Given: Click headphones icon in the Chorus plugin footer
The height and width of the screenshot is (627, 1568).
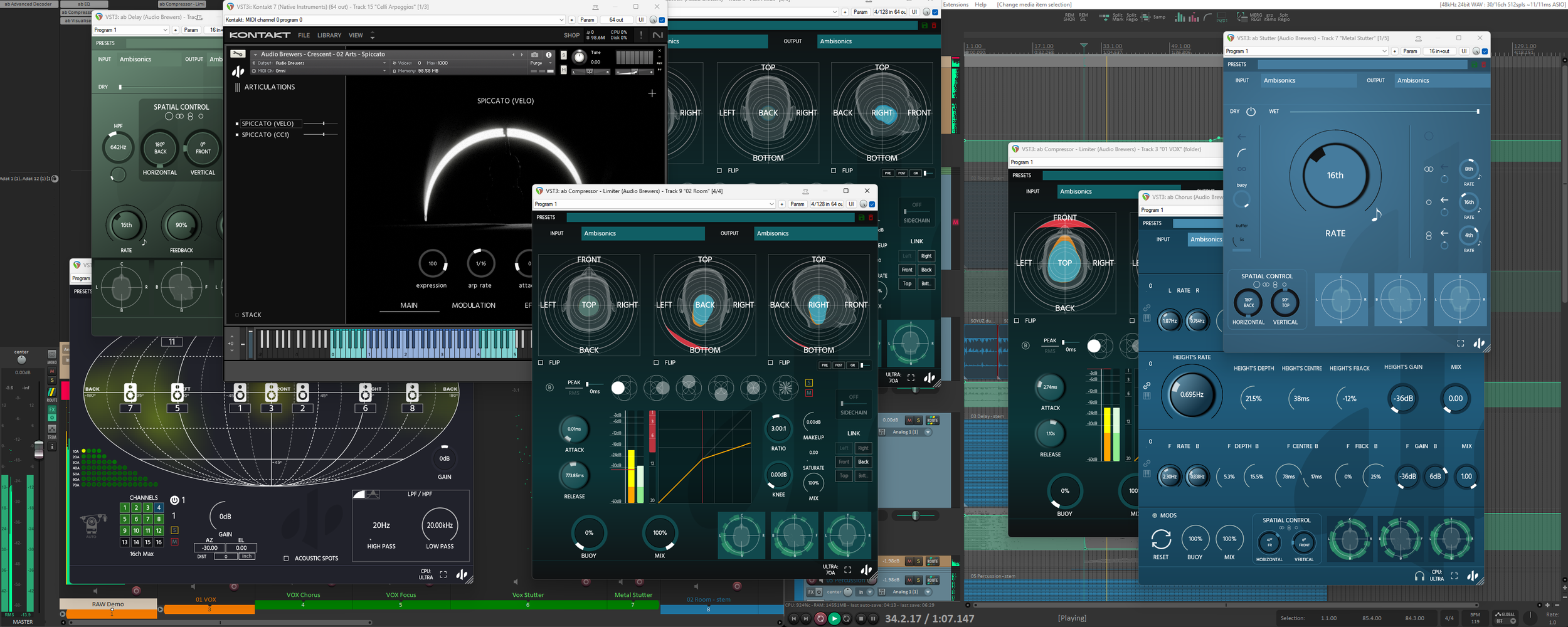Looking at the screenshot, I should point(1419,576).
